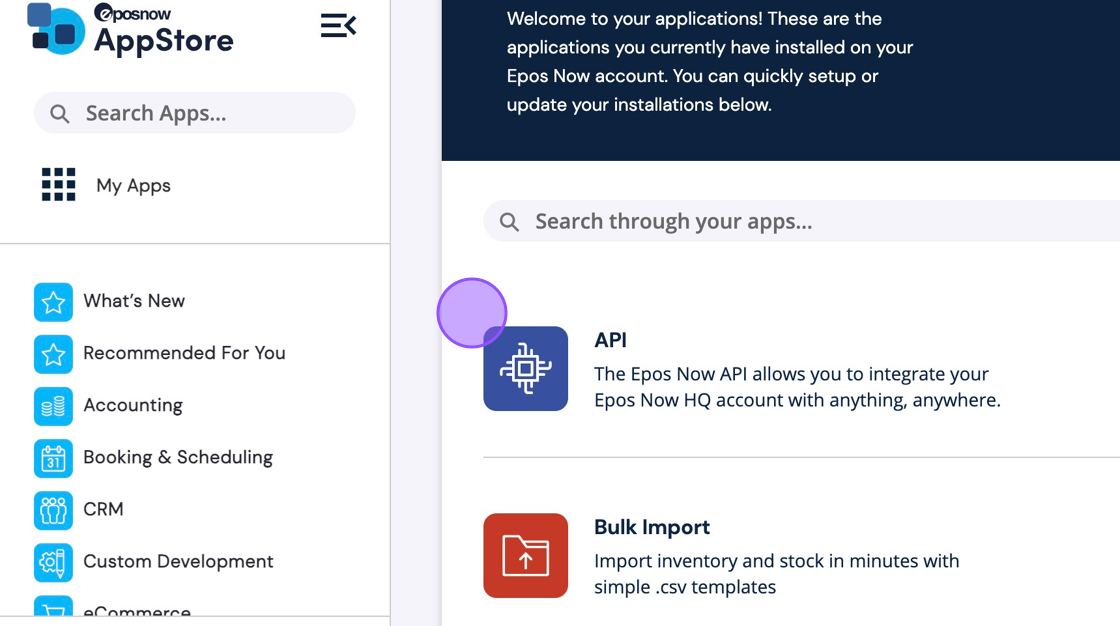Click the Accounting category label
The height and width of the screenshot is (626, 1120).
133,405
